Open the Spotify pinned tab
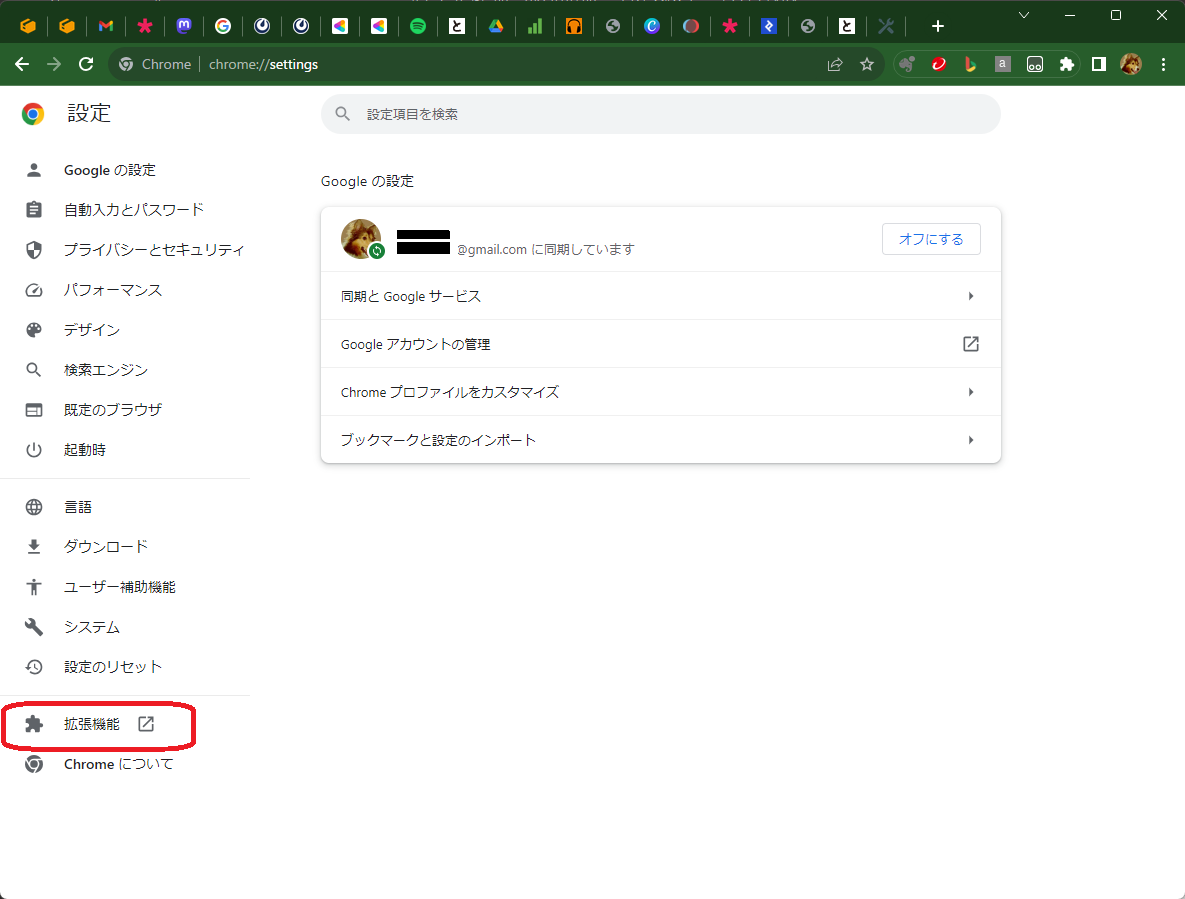The width and height of the screenshot is (1185, 899). [x=418, y=25]
